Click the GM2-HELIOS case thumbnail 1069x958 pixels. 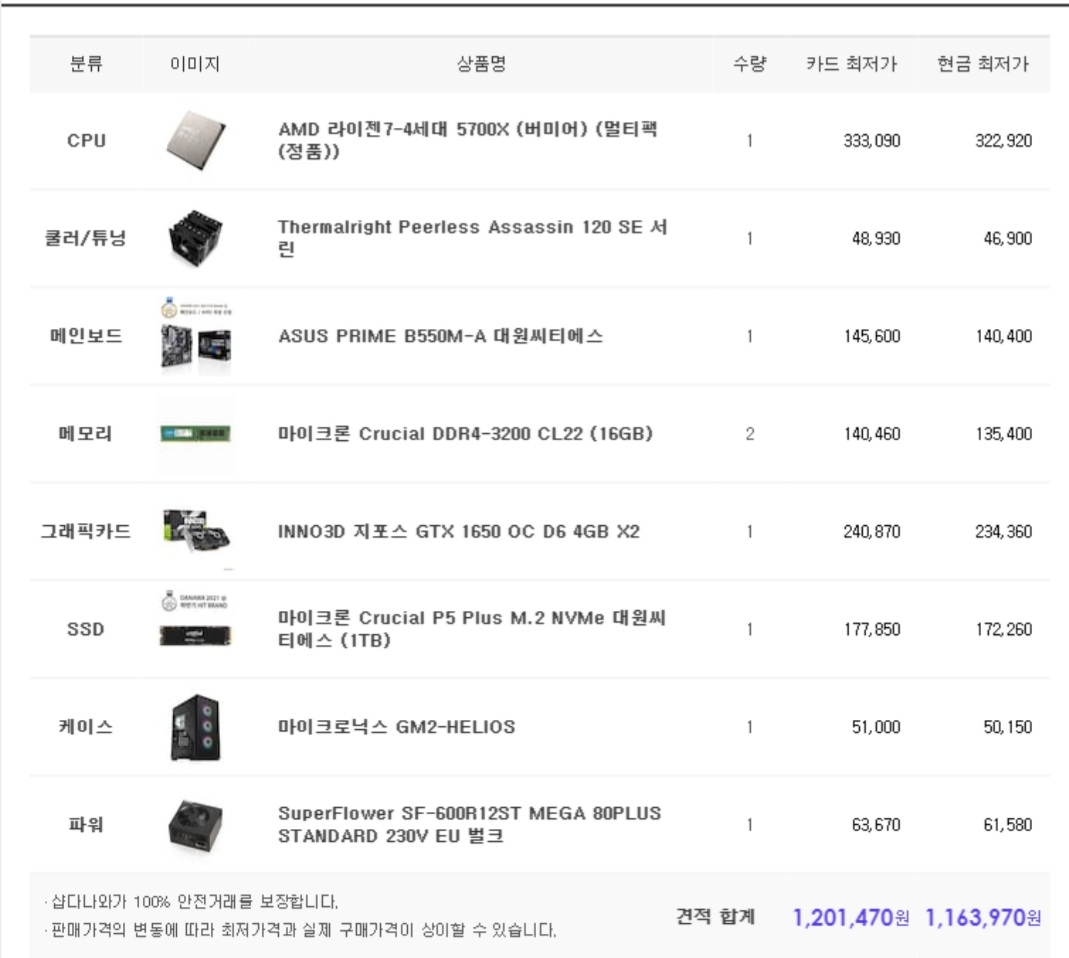pyautogui.click(x=196, y=727)
